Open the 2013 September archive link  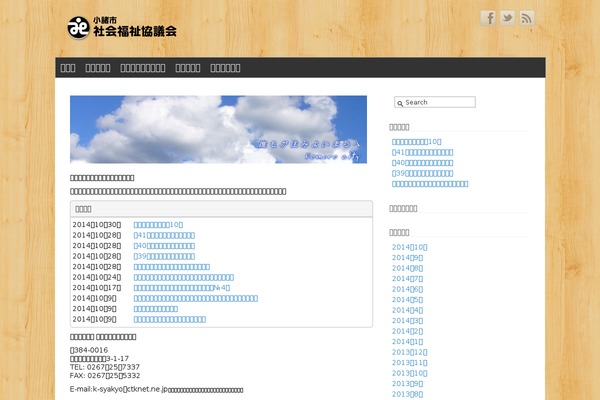click(x=408, y=384)
